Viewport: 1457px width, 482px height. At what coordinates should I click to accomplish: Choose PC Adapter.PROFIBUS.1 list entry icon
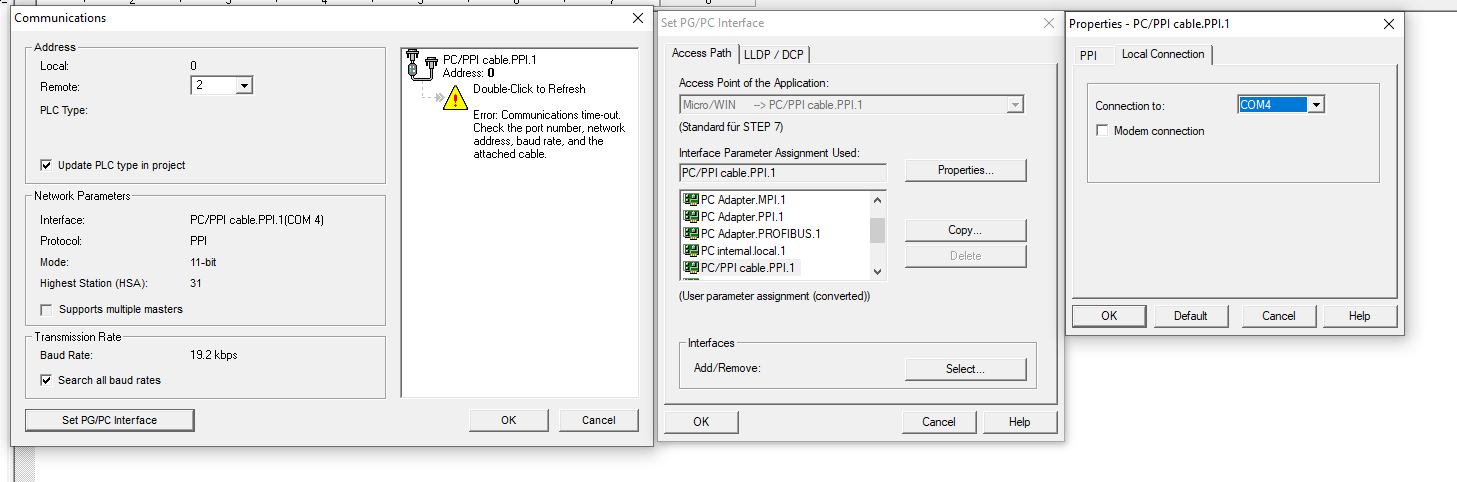(690, 233)
